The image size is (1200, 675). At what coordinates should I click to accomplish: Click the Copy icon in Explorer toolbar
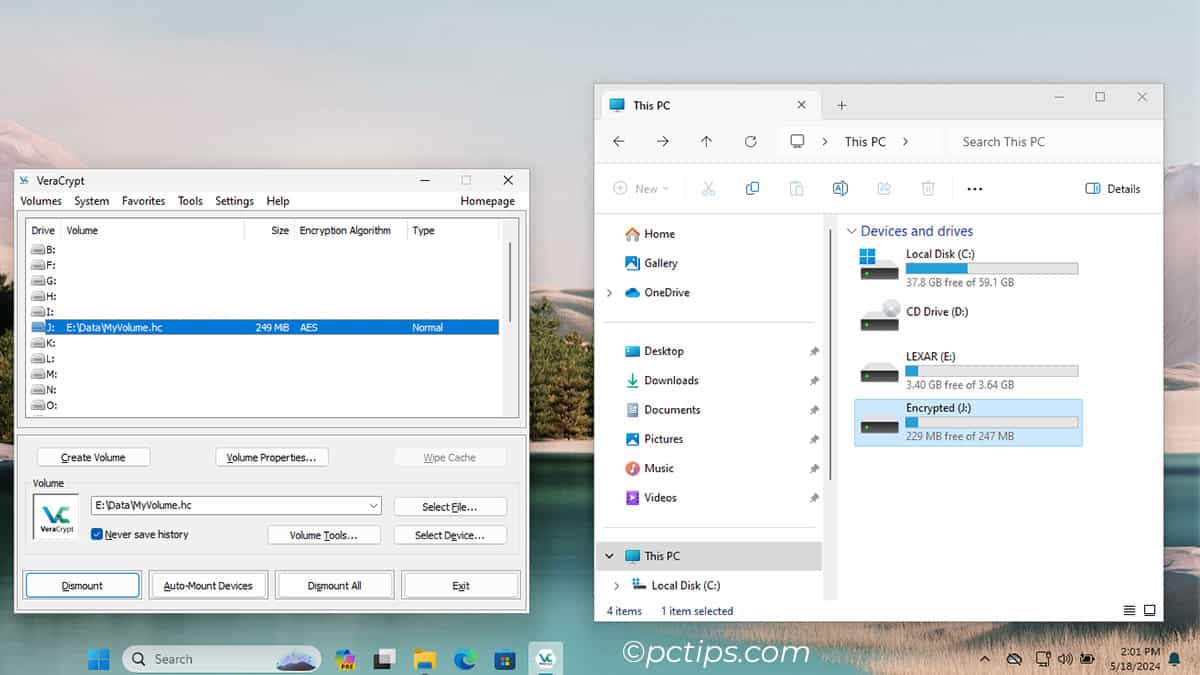coord(752,188)
